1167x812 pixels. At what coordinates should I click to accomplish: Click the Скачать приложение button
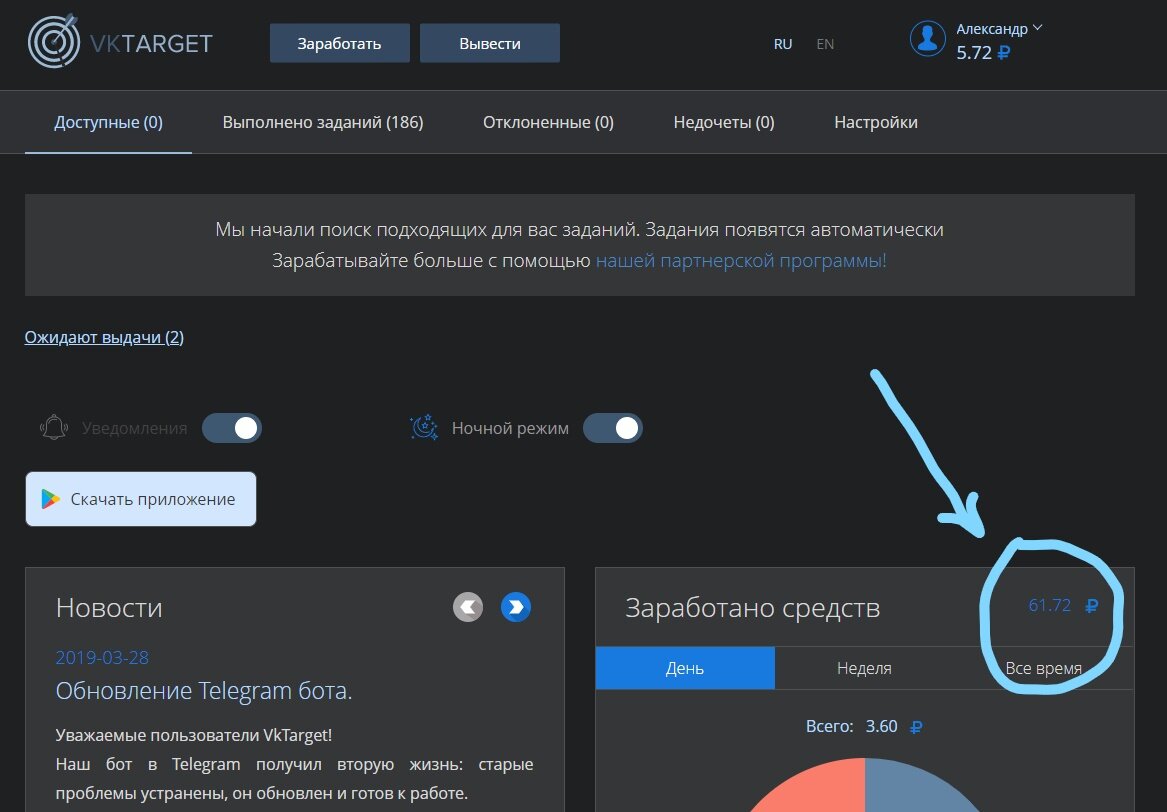coord(141,499)
